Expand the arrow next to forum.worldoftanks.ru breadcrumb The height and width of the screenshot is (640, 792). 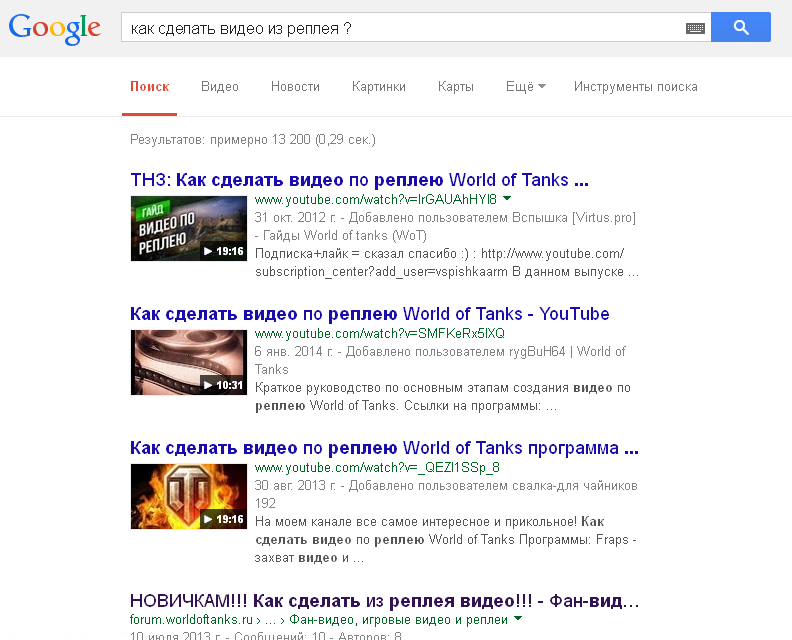pos(517,618)
